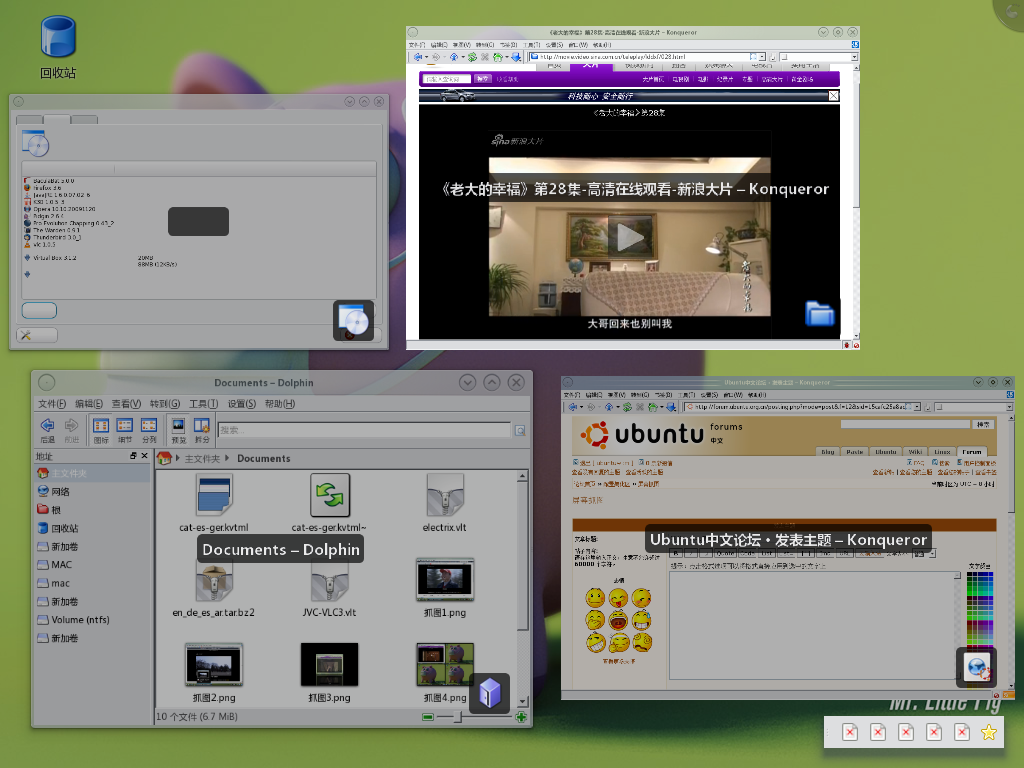Screen dimensions: 1024x768
Task: Click the play button on the sina video
Action: tap(630, 237)
